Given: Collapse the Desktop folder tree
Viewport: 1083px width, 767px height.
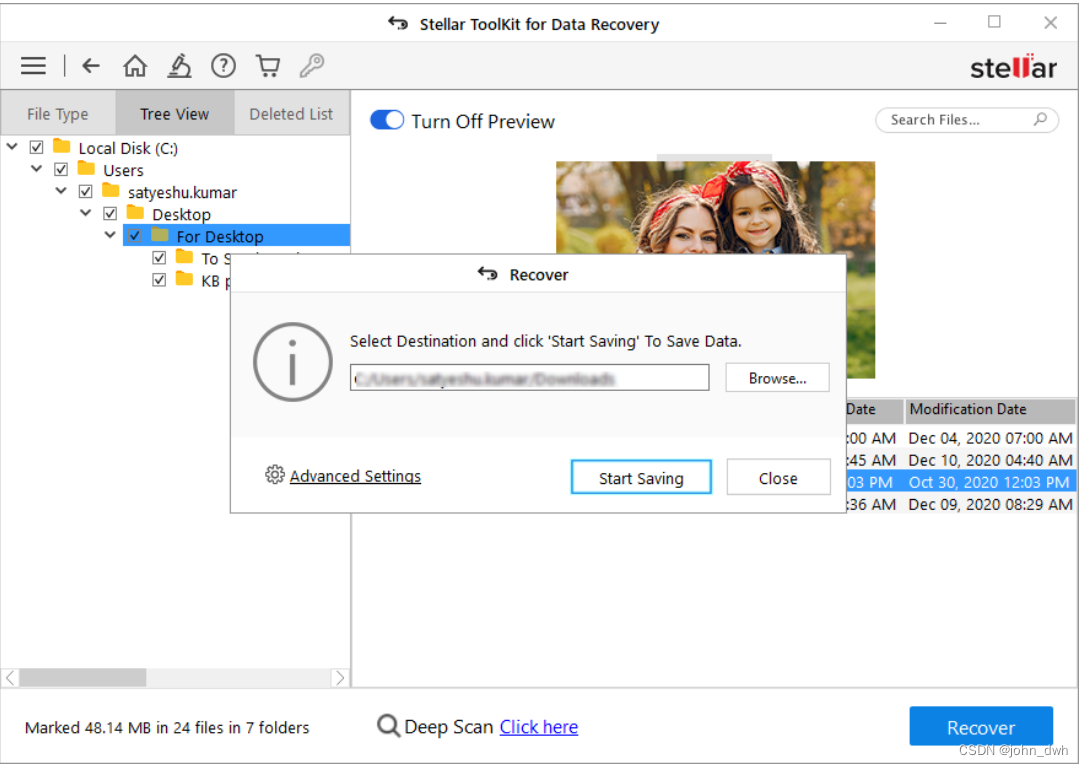Looking at the screenshot, I should click(x=85, y=213).
